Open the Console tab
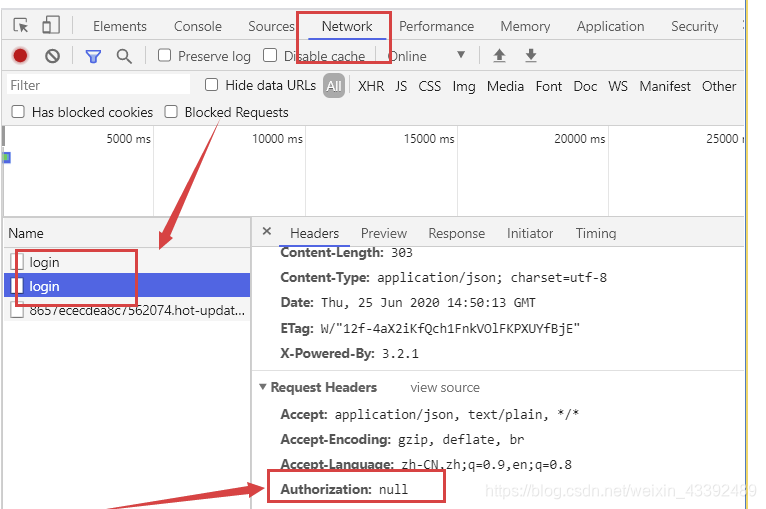 tap(198, 26)
